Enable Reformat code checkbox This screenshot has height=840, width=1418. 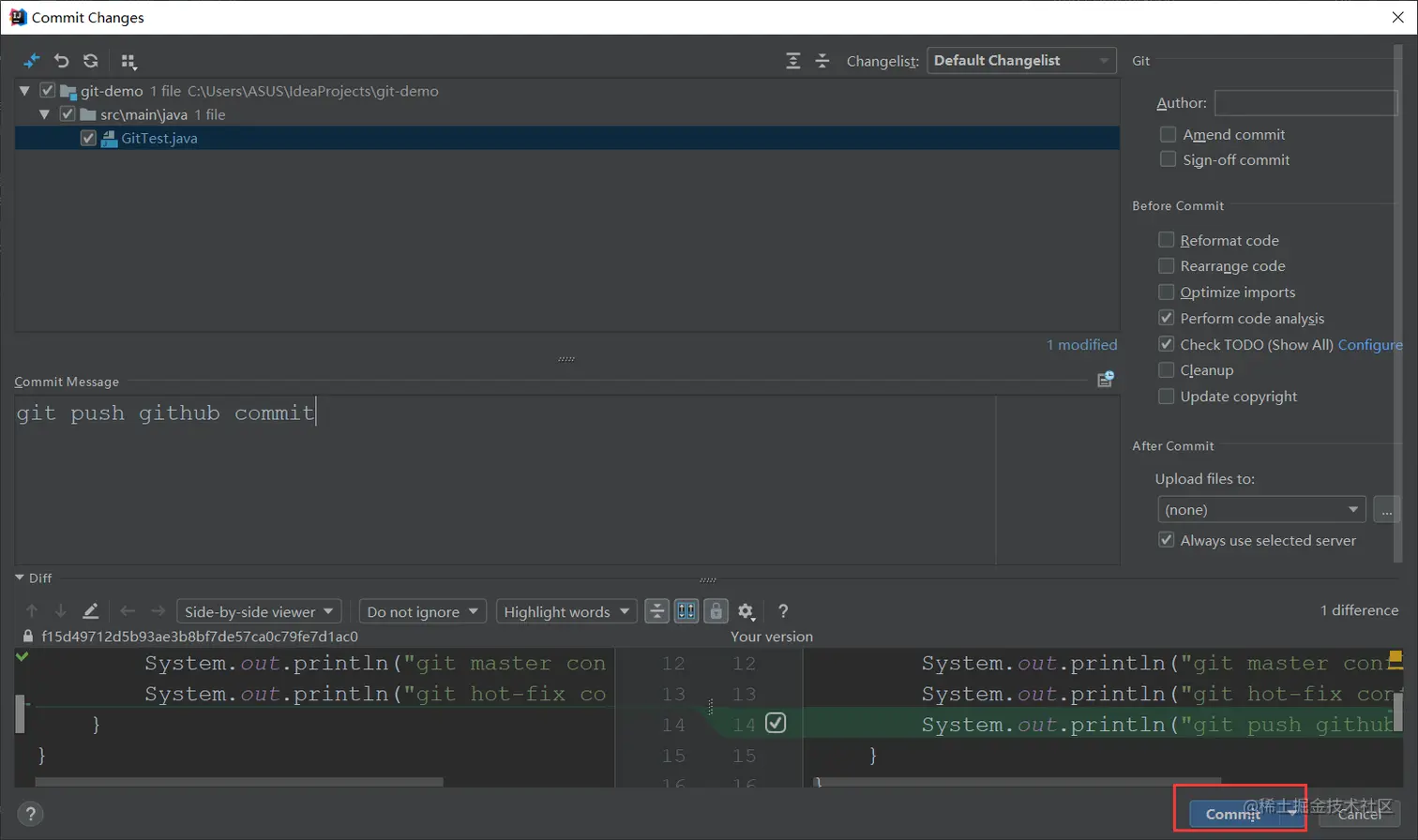[x=1167, y=240]
